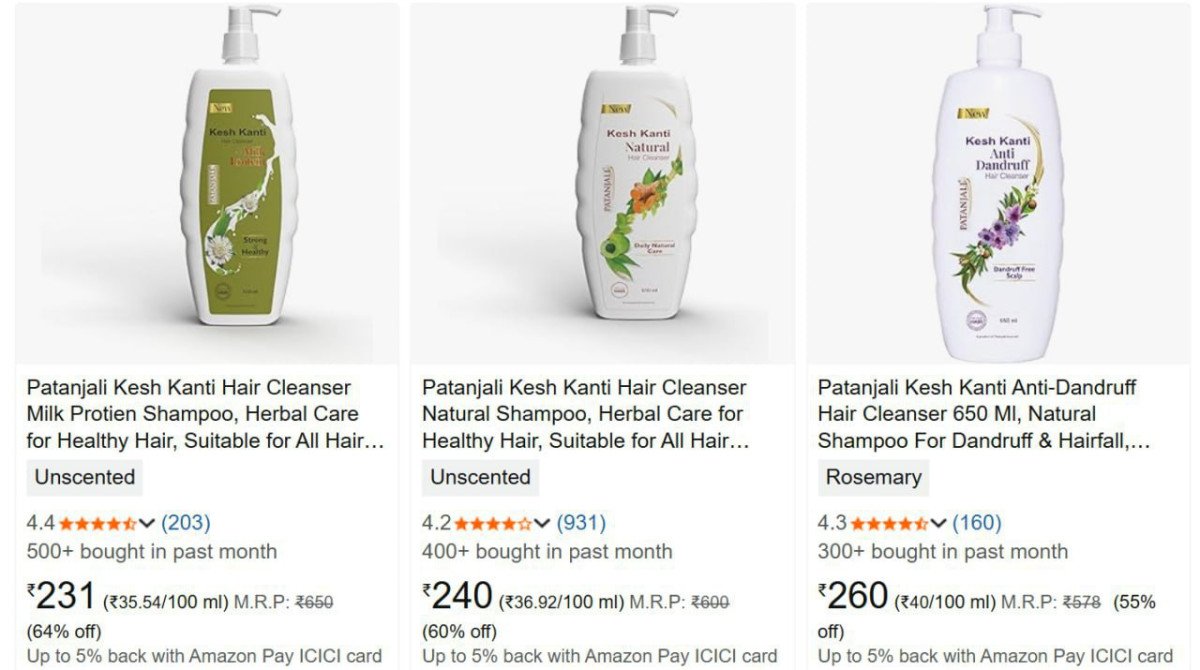This screenshot has height=670, width=1200.
Task: Open Milk Protien Shampoo product title
Action: click(x=205, y=414)
